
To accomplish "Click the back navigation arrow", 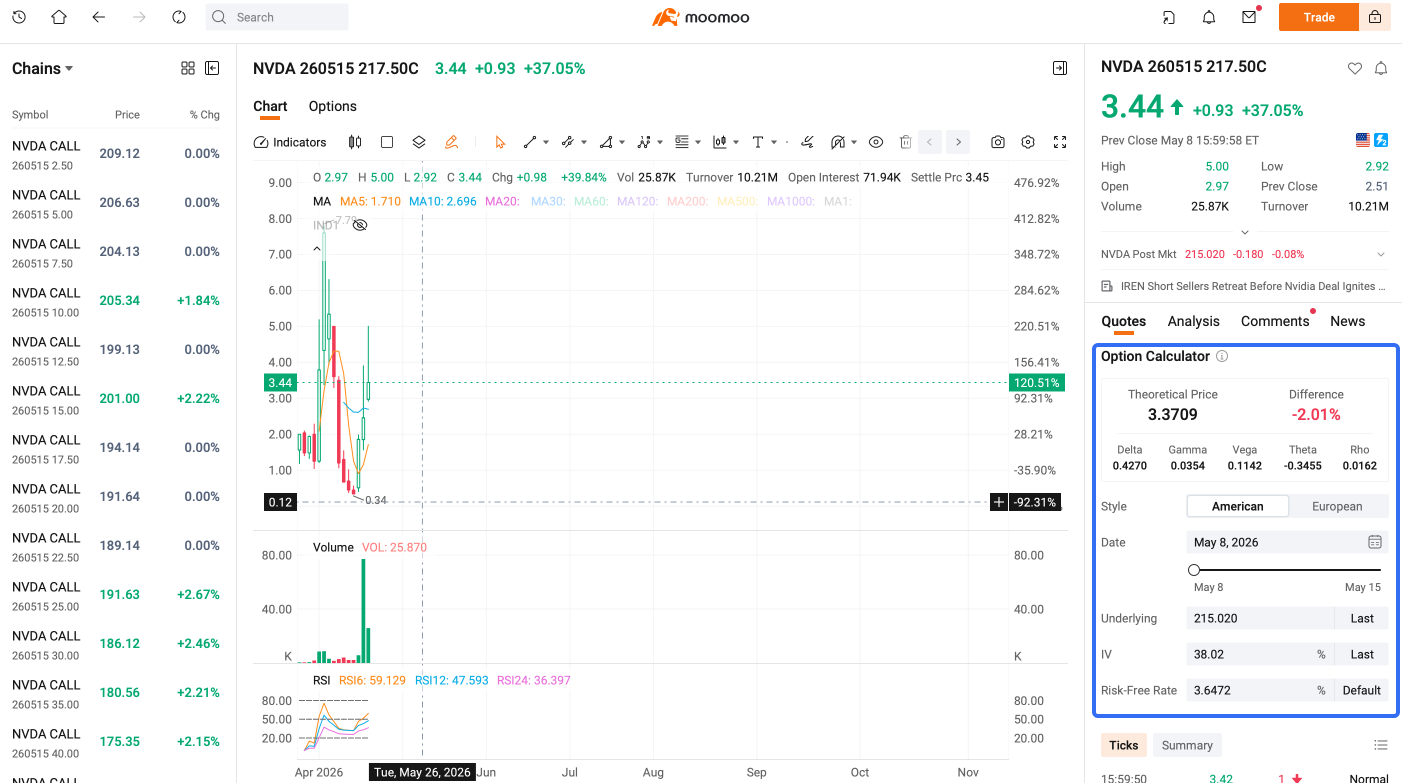I will (98, 17).
